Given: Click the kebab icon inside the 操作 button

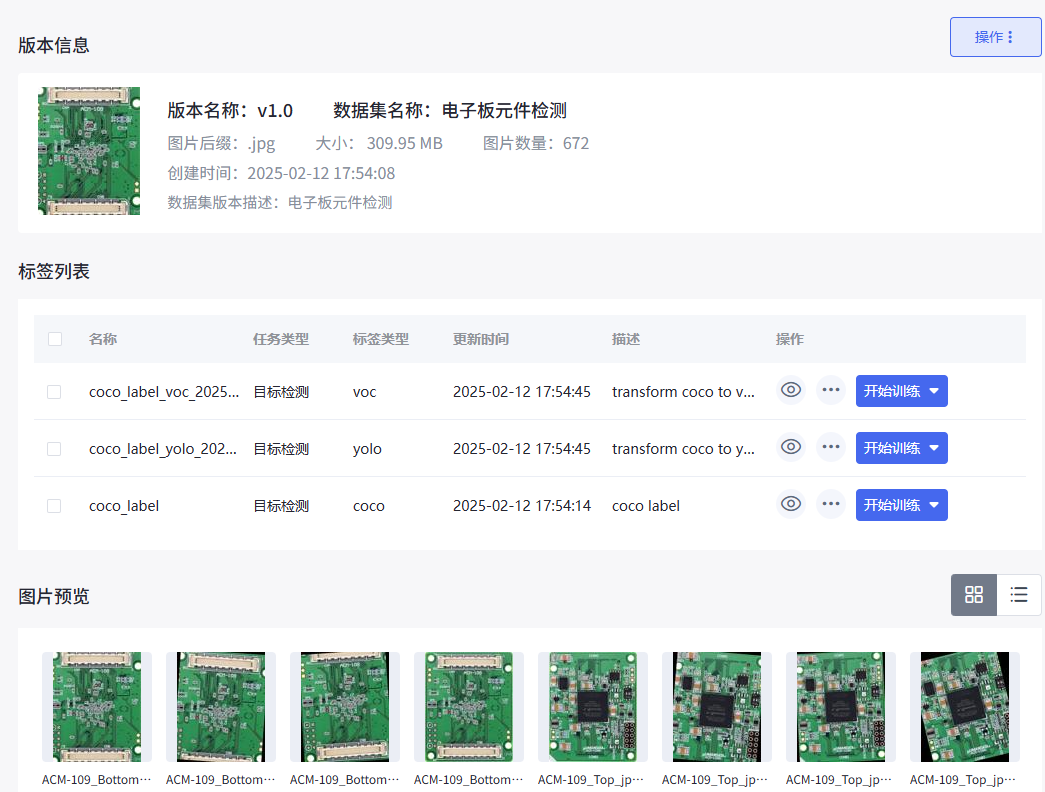Looking at the screenshot, I should click(x=1013, y=36).
